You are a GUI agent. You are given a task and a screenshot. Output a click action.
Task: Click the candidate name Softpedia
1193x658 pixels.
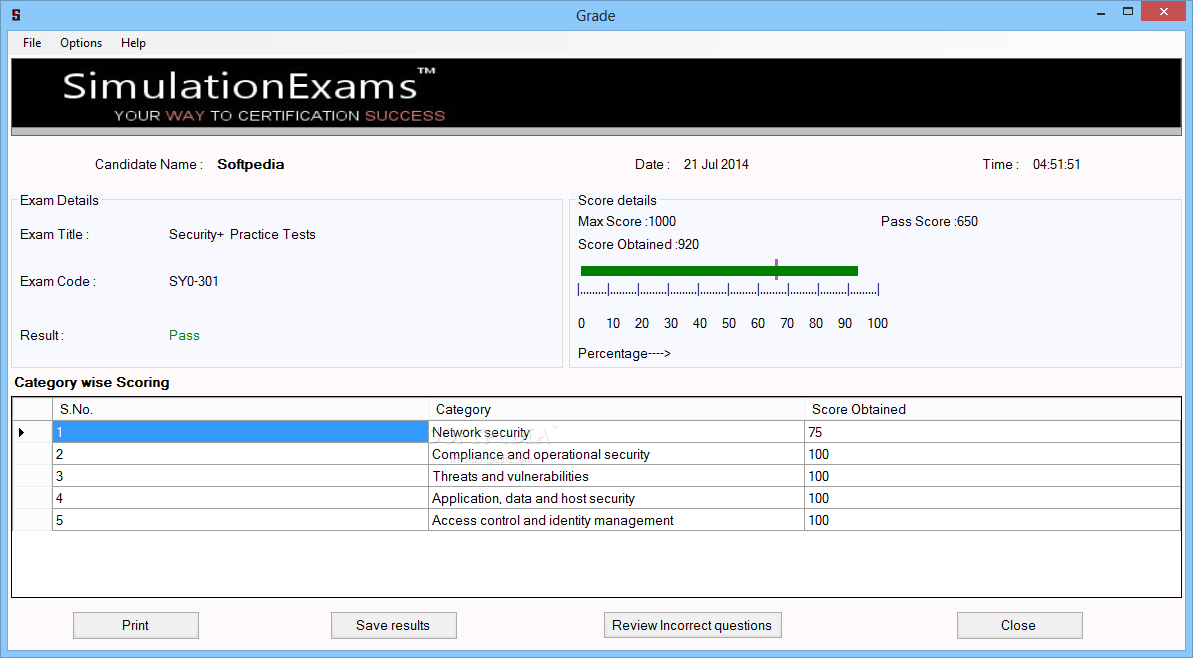(x=250, y=164)
